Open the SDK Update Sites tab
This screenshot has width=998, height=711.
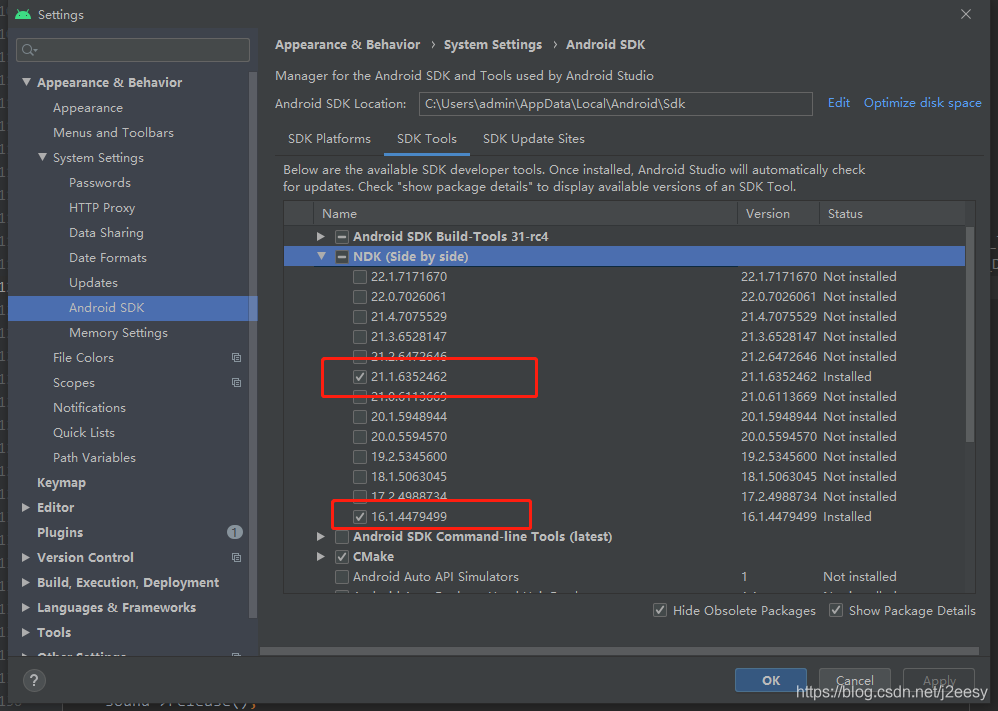533,139
